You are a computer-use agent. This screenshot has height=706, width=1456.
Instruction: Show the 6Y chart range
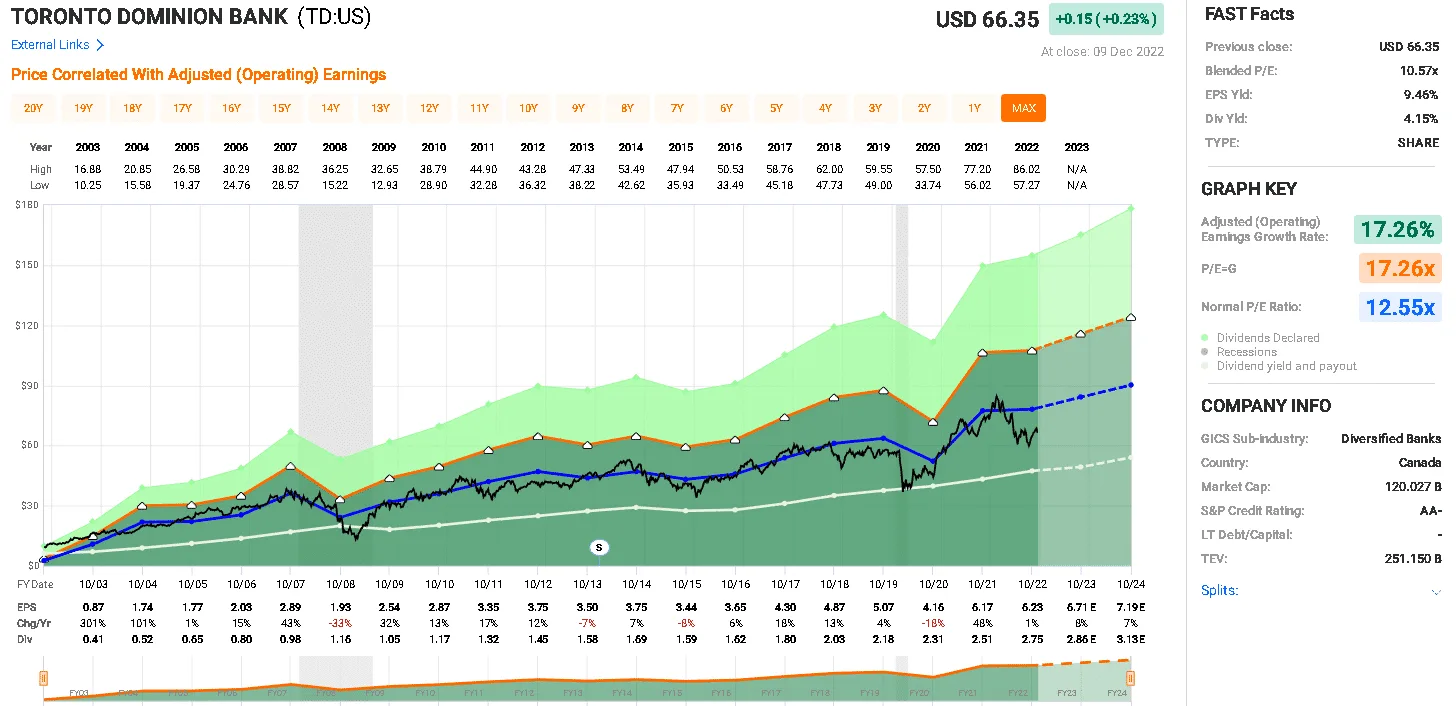coord(726,108)
